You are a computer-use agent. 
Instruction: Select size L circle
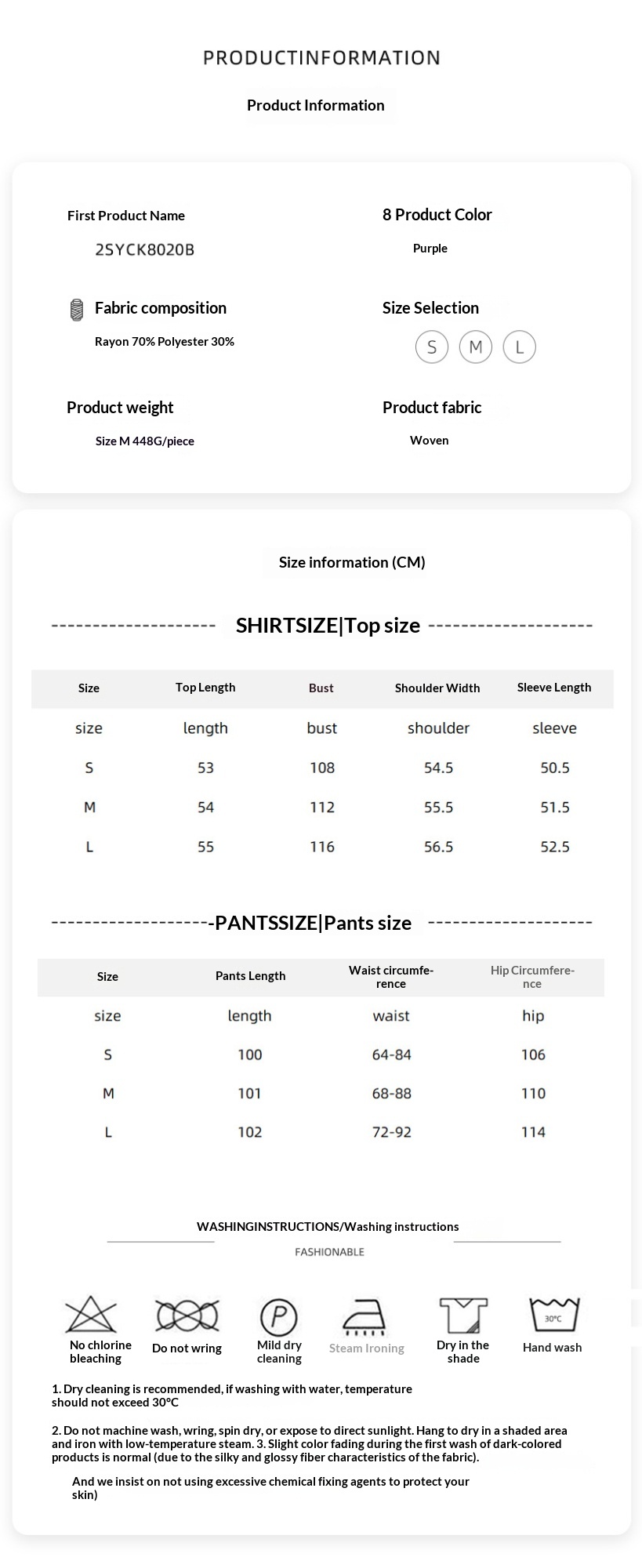click(520, 347)
